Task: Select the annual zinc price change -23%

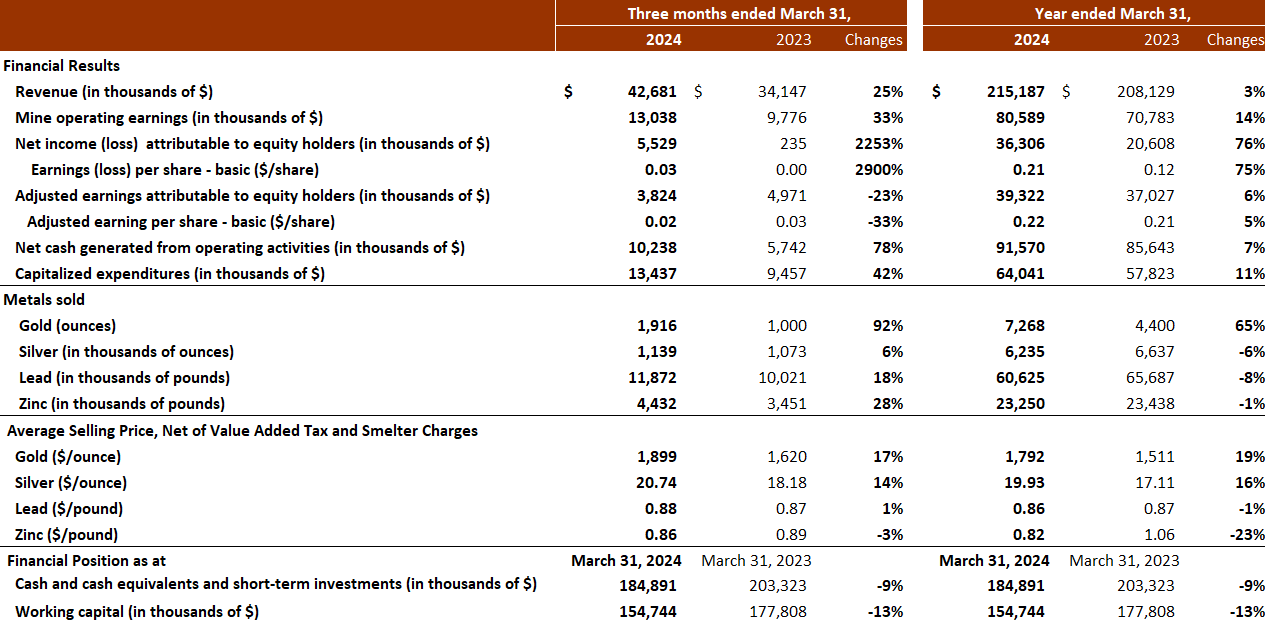Action: (x=1245, y=535)
